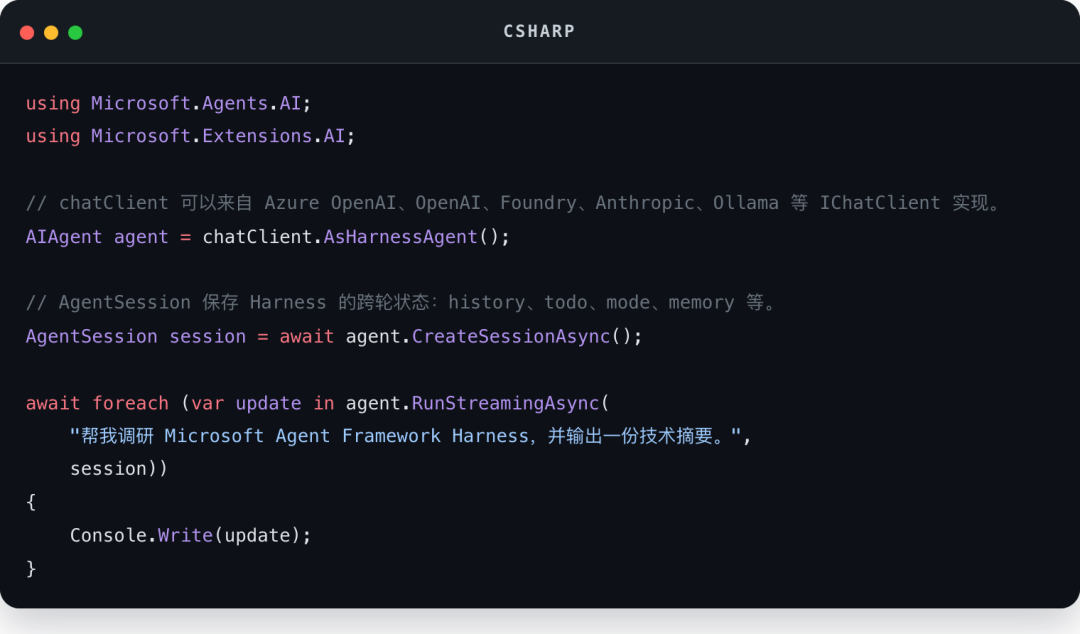This screenshot has width=1080, height=634.
Task: Click the comment line about AgentSession history
Action: (x=401, y=303)
